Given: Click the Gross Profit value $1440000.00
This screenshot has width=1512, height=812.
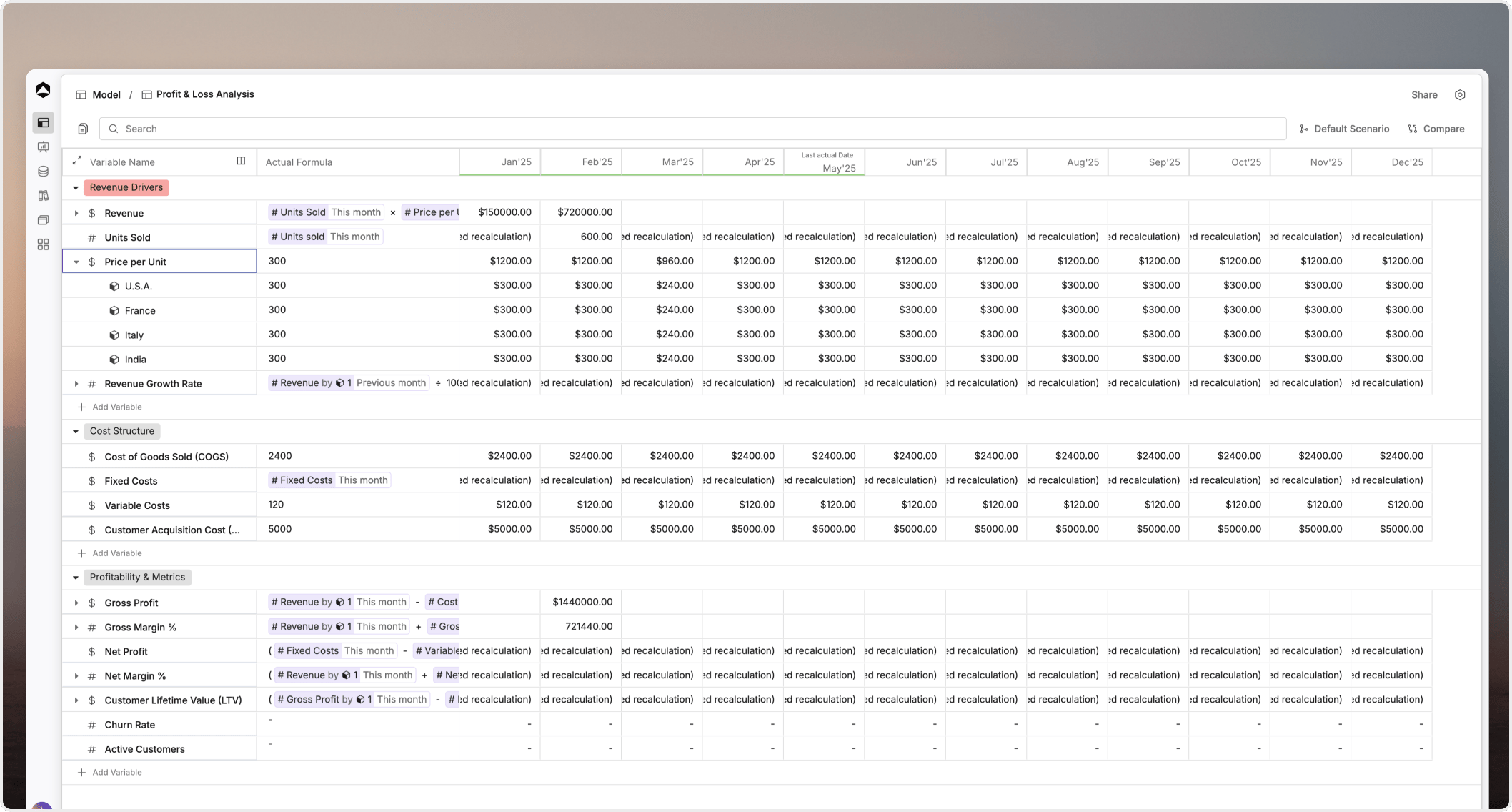Looking at the screenshot, I should click(581, 603).
